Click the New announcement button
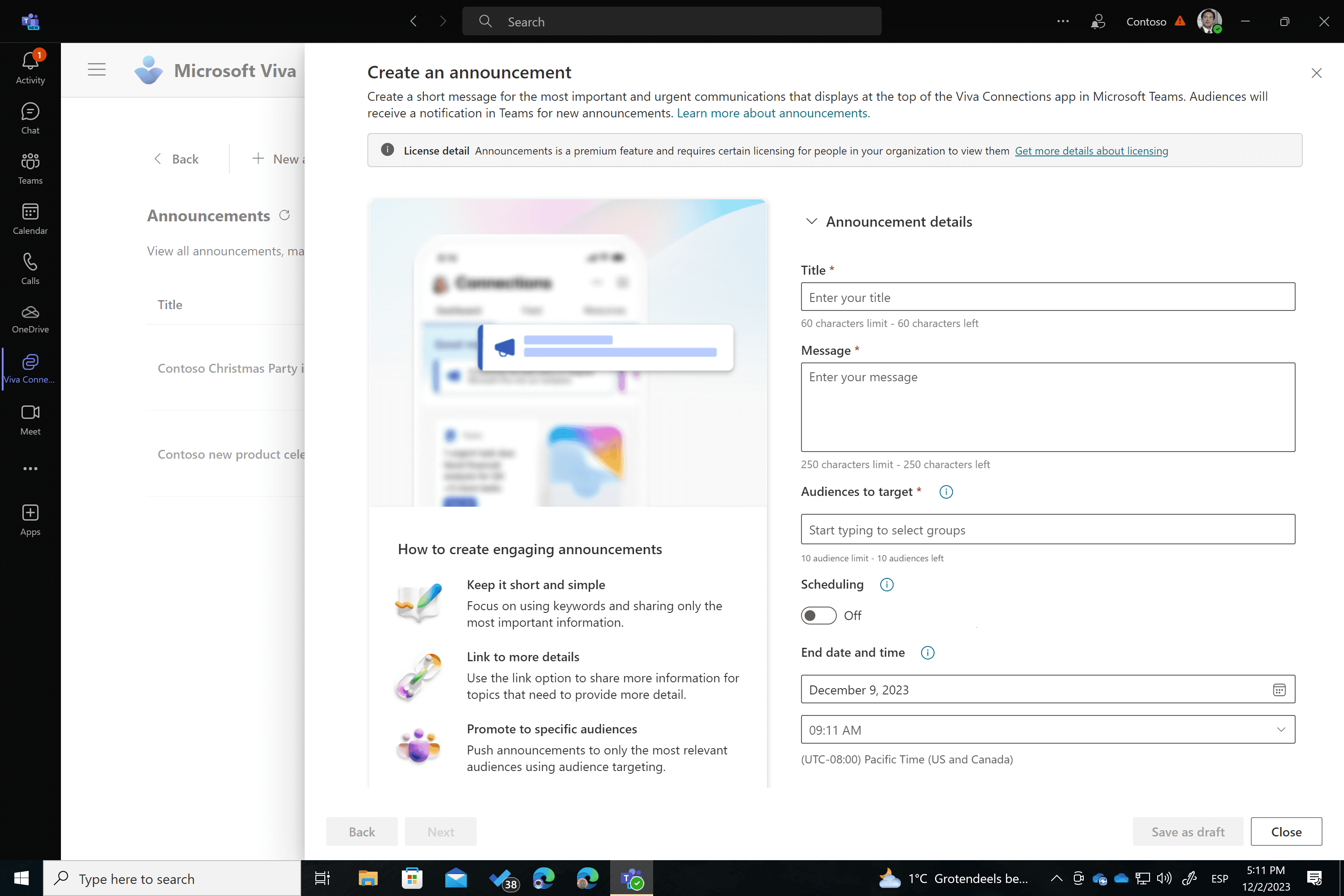 click(x=278, y=159)
